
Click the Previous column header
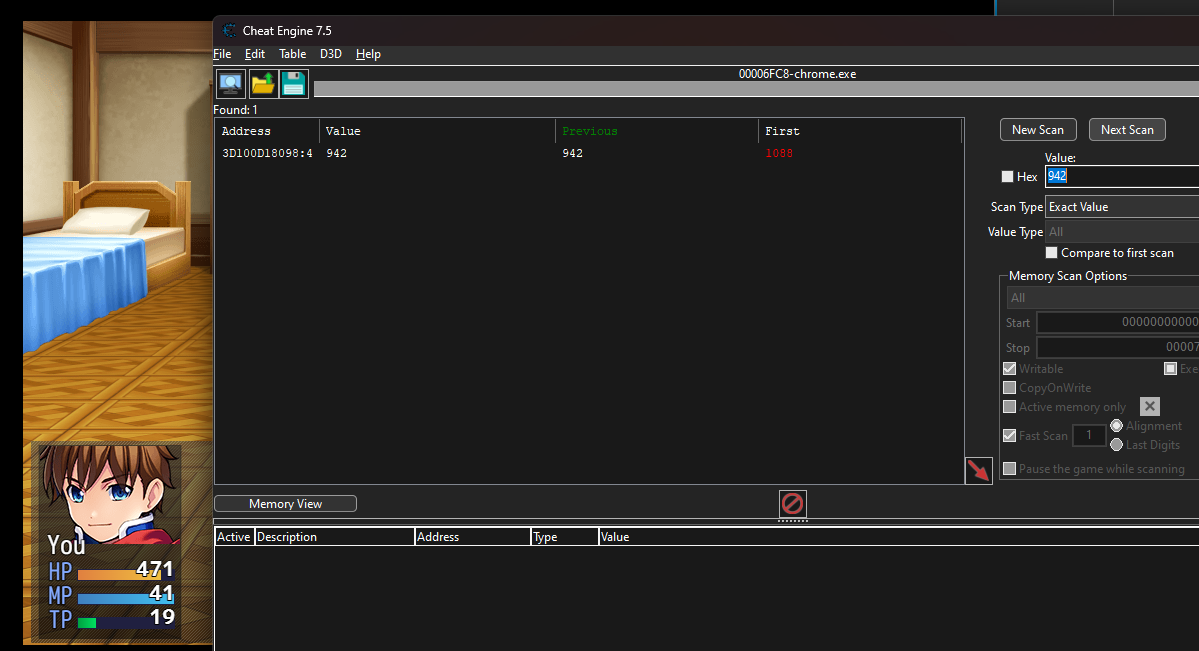click(657, 131)
